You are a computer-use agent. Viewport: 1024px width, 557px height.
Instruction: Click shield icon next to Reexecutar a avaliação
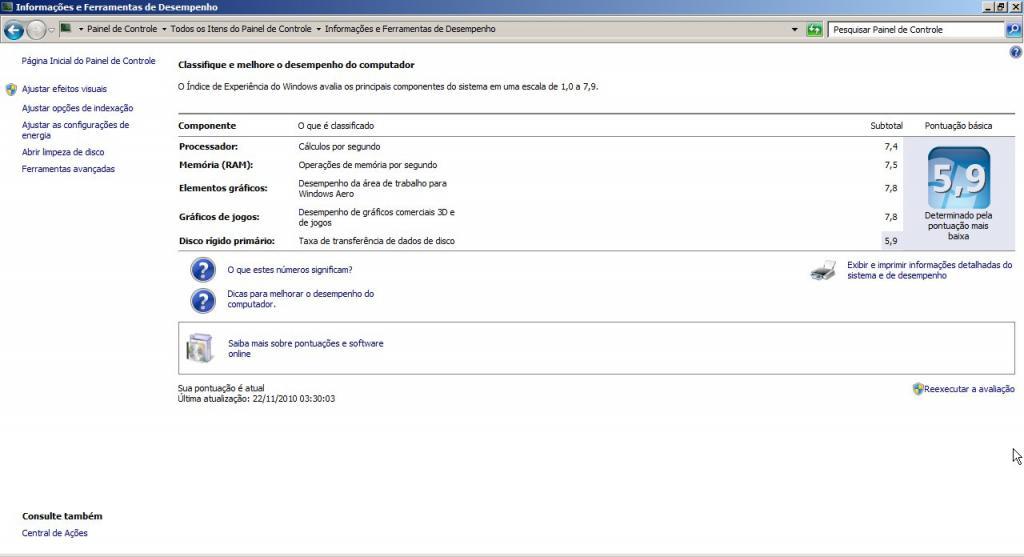click(x=918, y=389)
